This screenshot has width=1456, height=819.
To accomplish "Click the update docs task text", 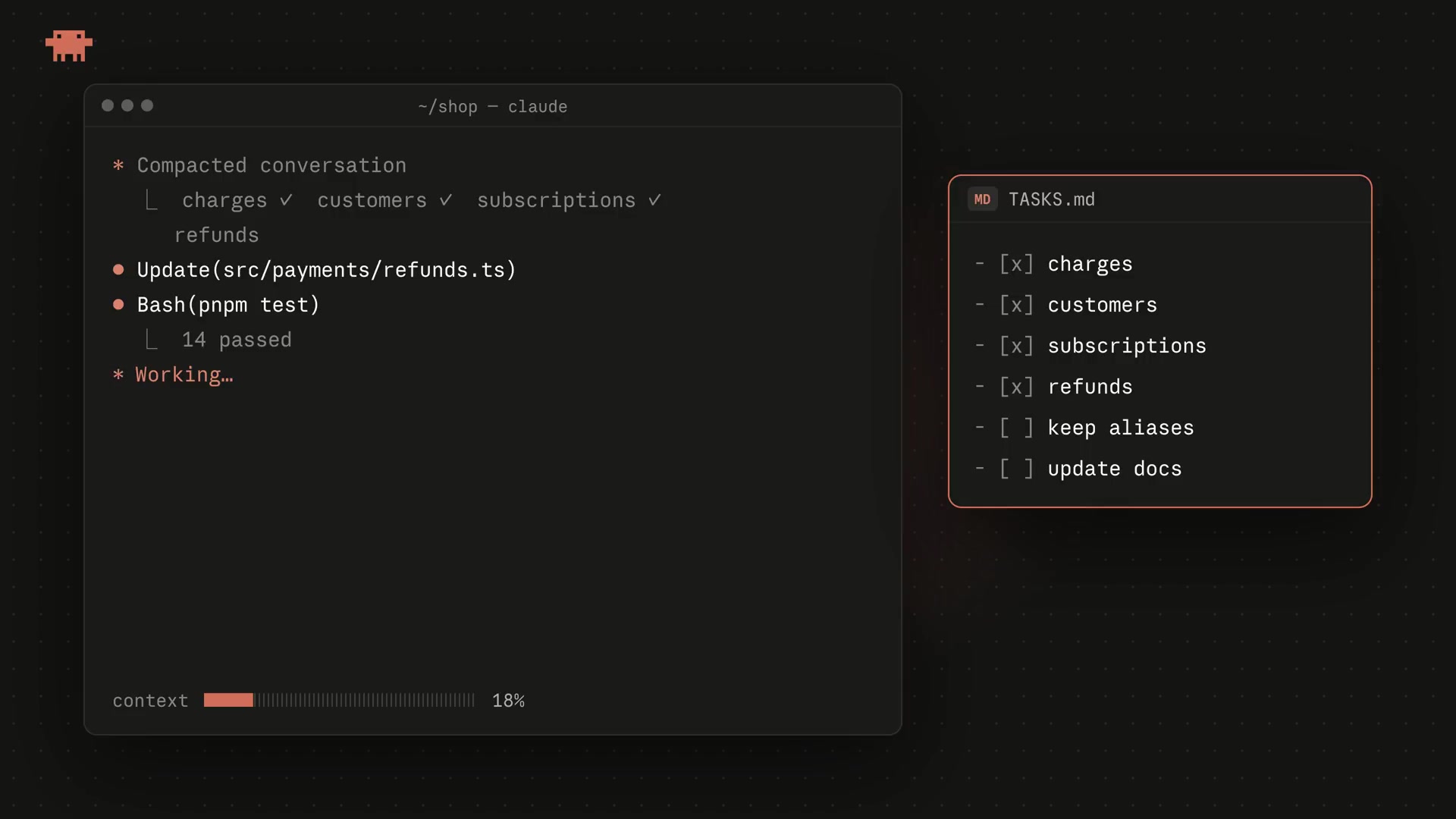I will 1115,469.
